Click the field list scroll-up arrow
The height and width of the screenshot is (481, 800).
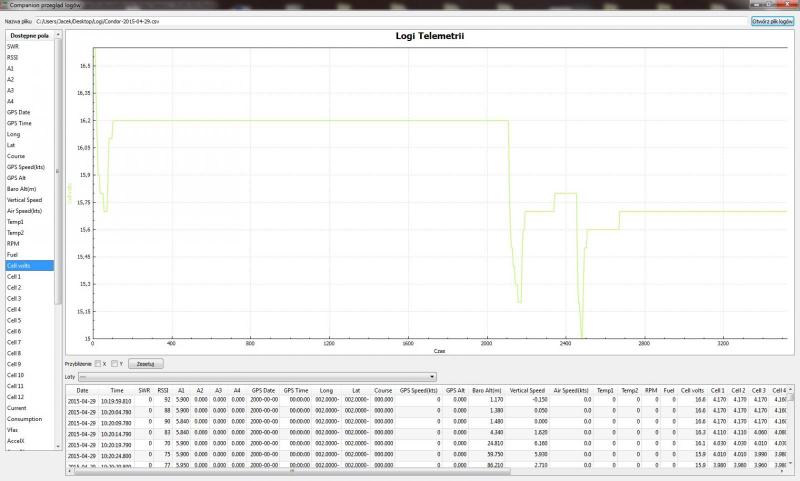pyautogui.click(x=59, y=33)
